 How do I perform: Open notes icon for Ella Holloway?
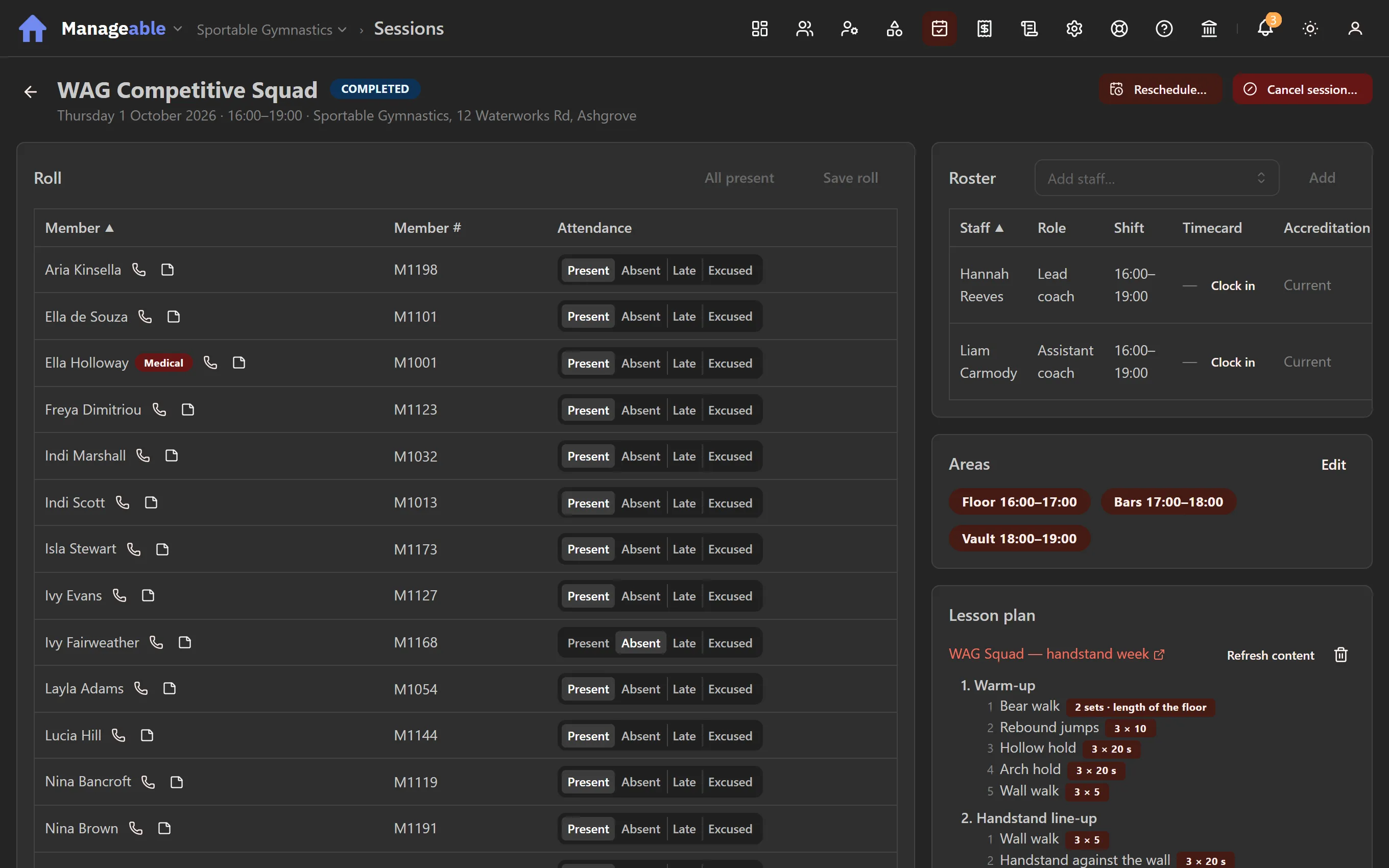(x=239, y=363)
